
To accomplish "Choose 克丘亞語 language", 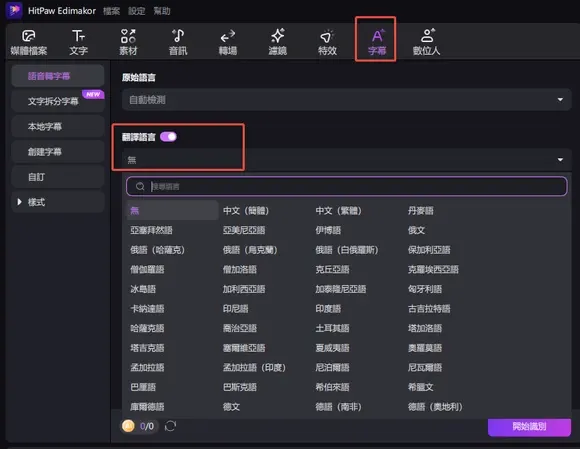I will (332, 269).
